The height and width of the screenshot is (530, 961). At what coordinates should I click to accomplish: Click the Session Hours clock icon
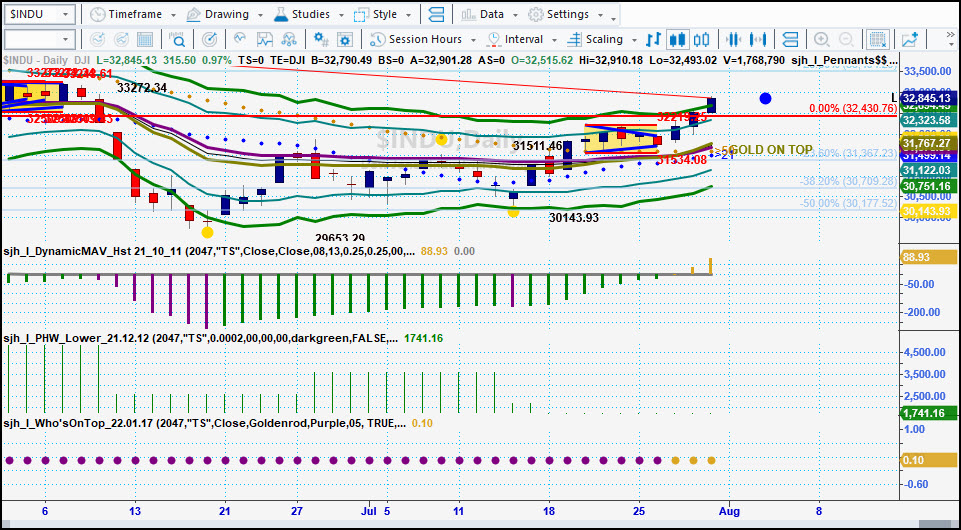tap(378, 40)
